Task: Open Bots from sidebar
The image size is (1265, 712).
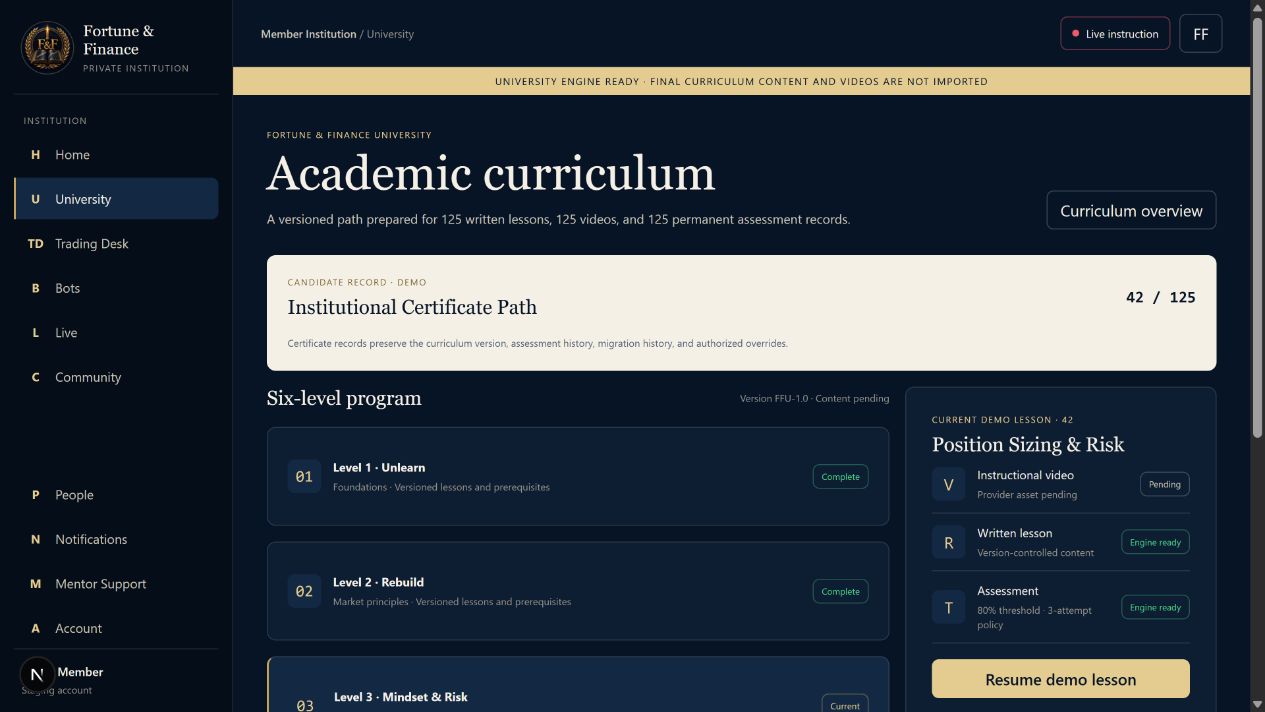Action: 116,288
